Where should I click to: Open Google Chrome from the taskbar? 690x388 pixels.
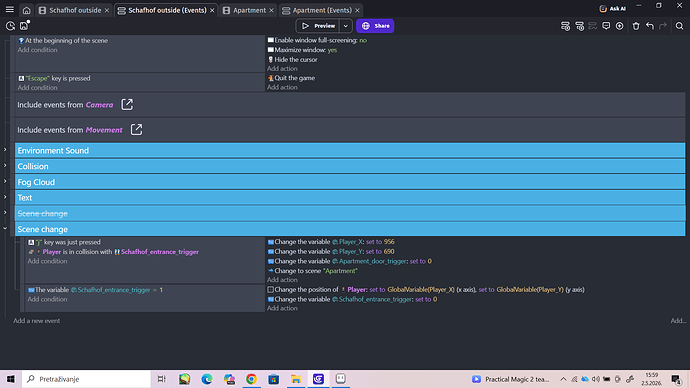pos(251,379)
